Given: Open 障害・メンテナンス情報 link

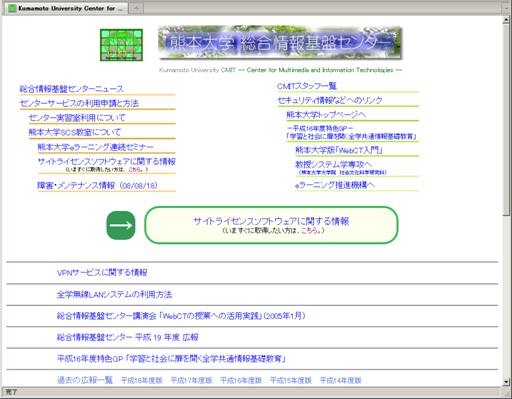Looking at the screenshot, I should [97, 185].
